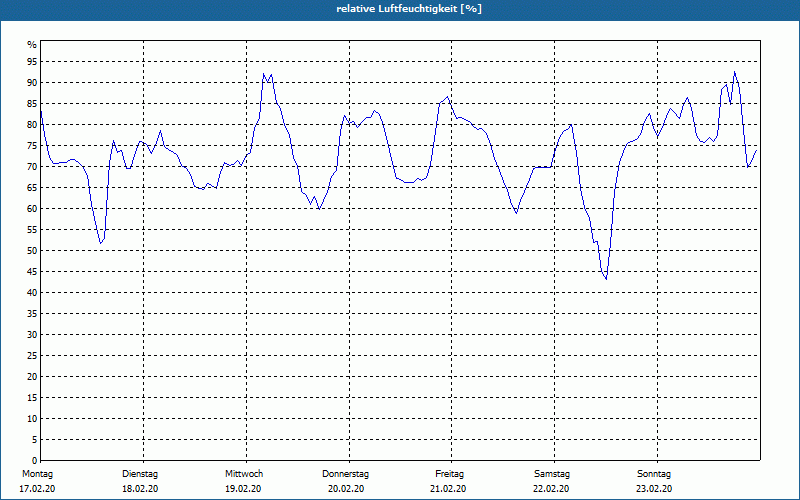800x500 pixels.
Task: Select the Samstag 22.02.20 date label
Action: point(552,481)
